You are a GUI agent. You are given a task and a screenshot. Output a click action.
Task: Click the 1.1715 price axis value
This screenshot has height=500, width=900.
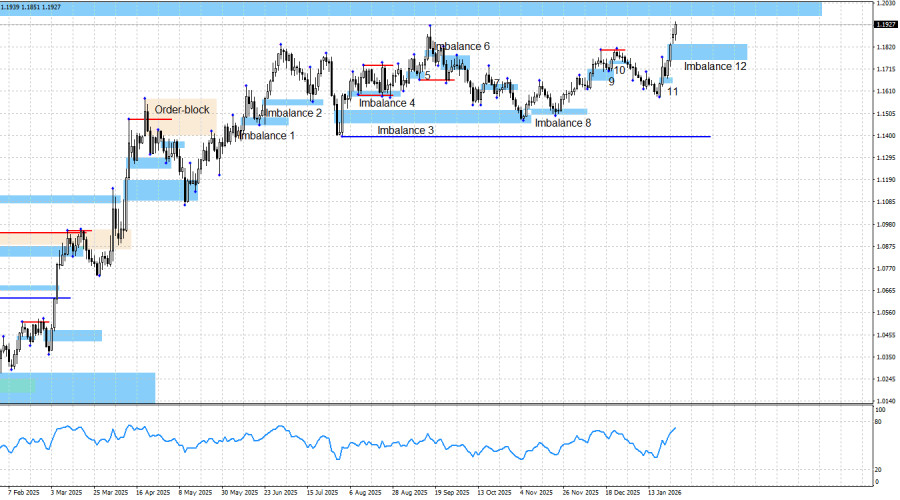(x=886, y=69)
